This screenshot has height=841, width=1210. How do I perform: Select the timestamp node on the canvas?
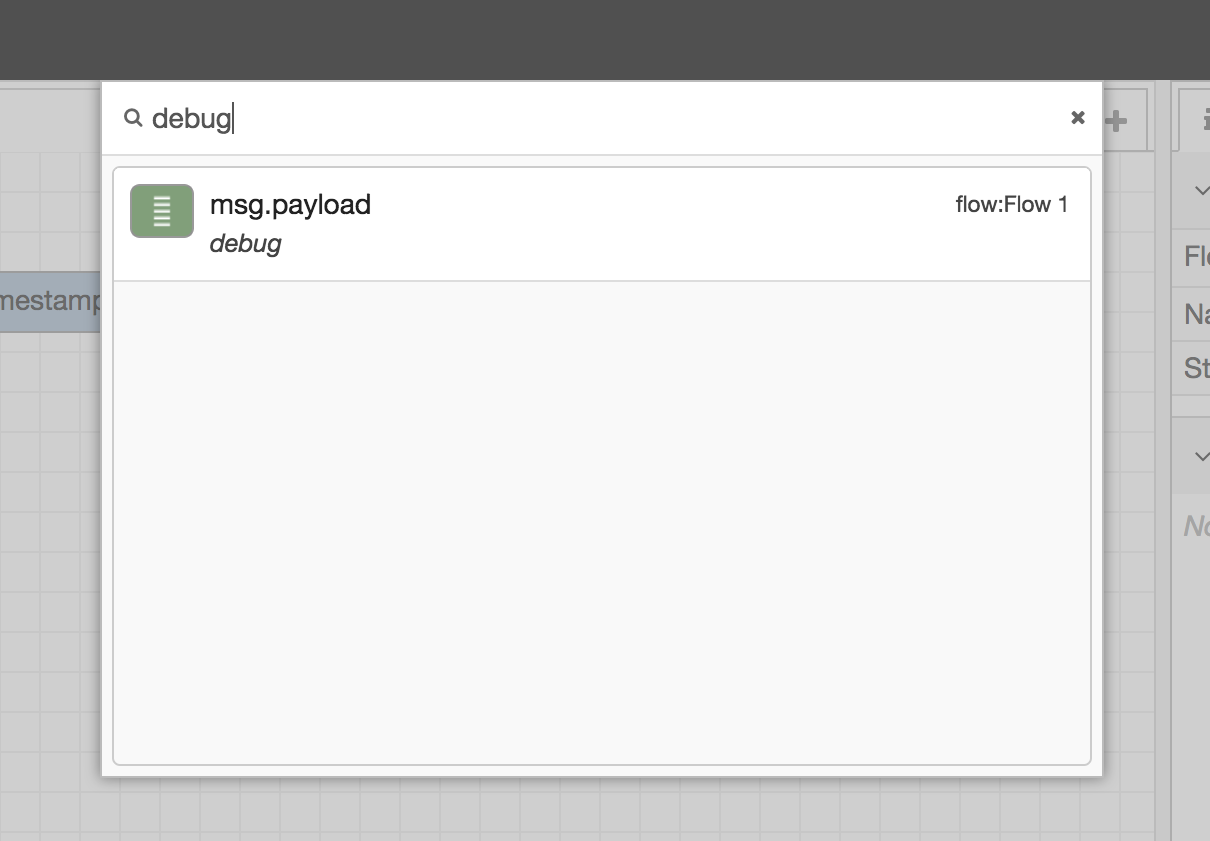click(x=50, y=301)
